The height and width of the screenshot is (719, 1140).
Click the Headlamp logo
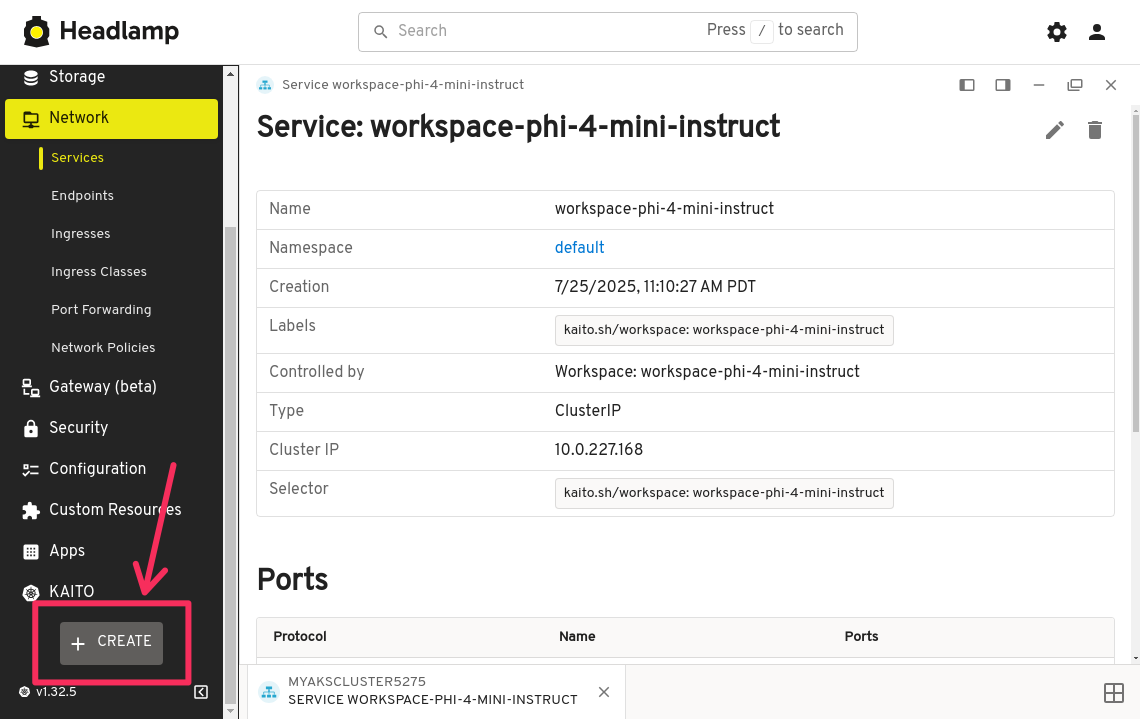(101, 32)
